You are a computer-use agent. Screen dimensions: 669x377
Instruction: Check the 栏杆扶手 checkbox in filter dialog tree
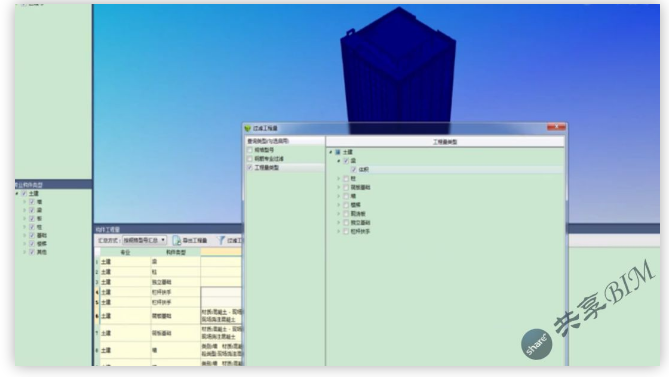[x=346, y=232]
